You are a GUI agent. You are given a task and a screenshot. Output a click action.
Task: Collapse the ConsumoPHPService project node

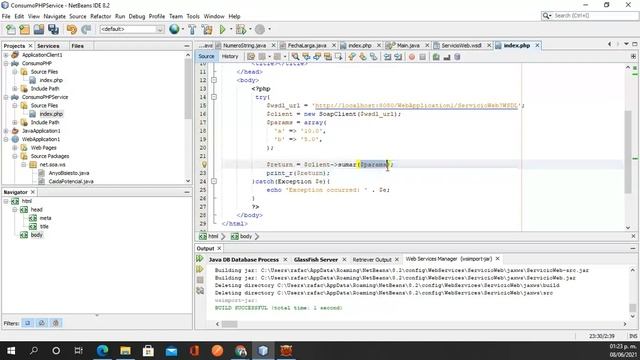[6, 97]
